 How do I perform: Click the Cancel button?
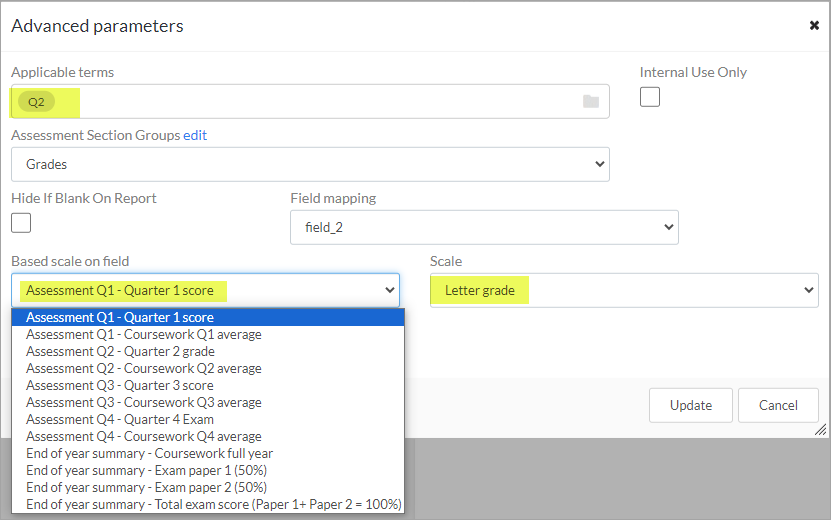(x=778, y=406)
